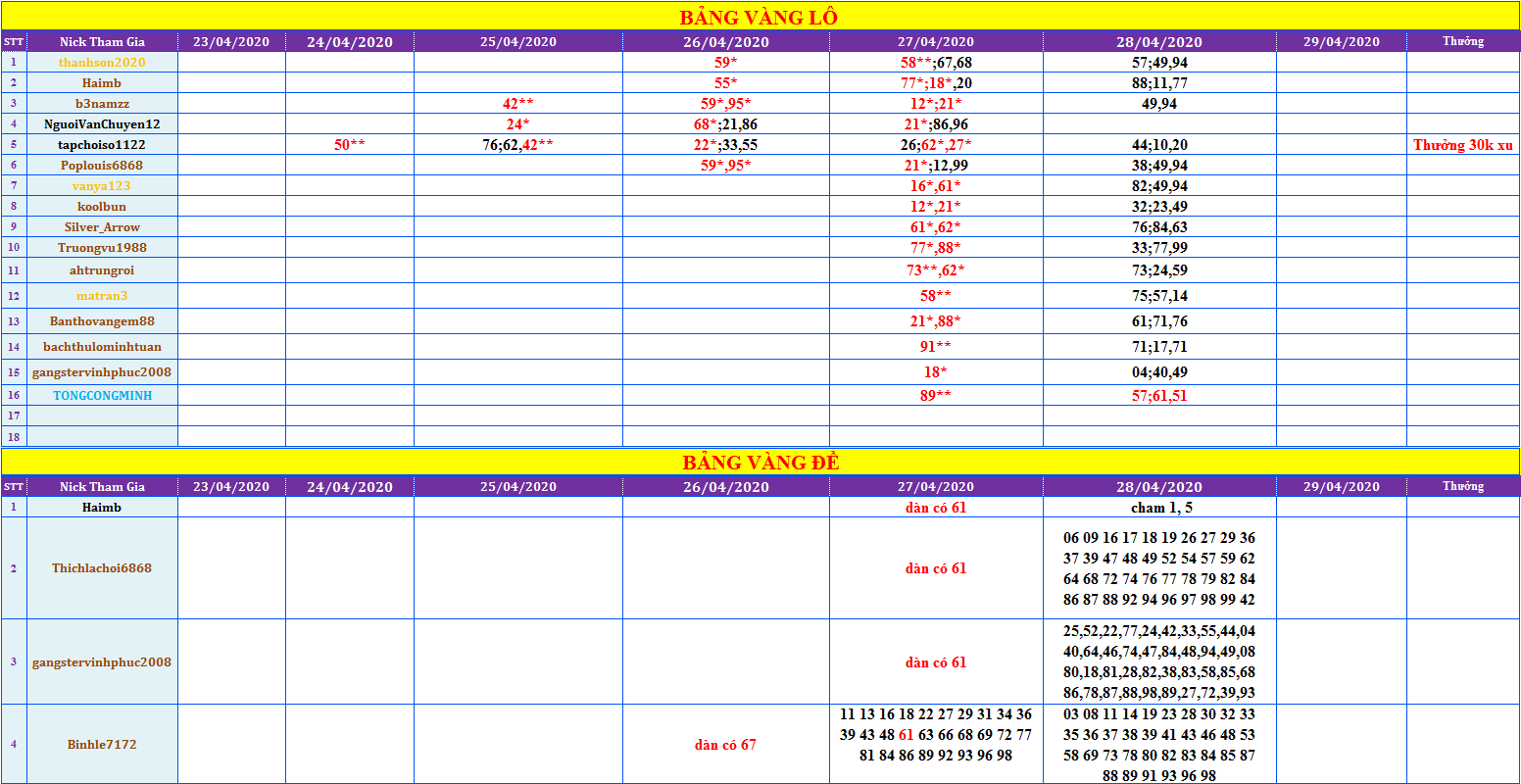Click the cell '75;57,14'
Image resolution: width=1521 pixels, height=784 pixels.
[1159, 296]
